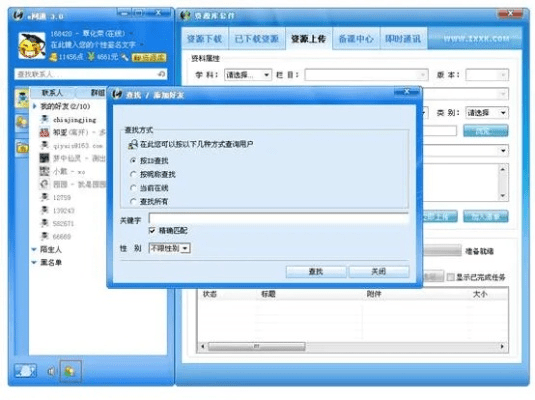
Task: Open the 资源下载 tab
Action: 205,39
